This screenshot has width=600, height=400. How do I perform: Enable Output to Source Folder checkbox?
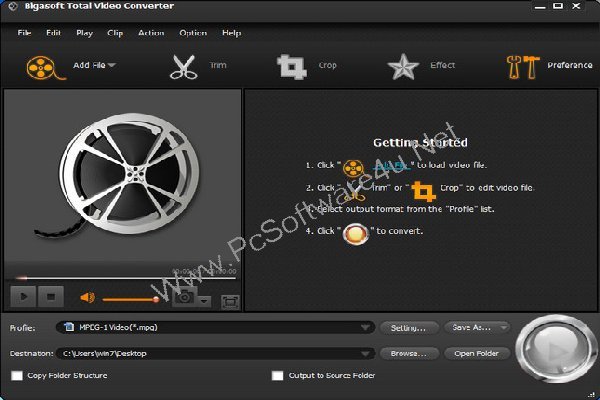click(277, 376)
